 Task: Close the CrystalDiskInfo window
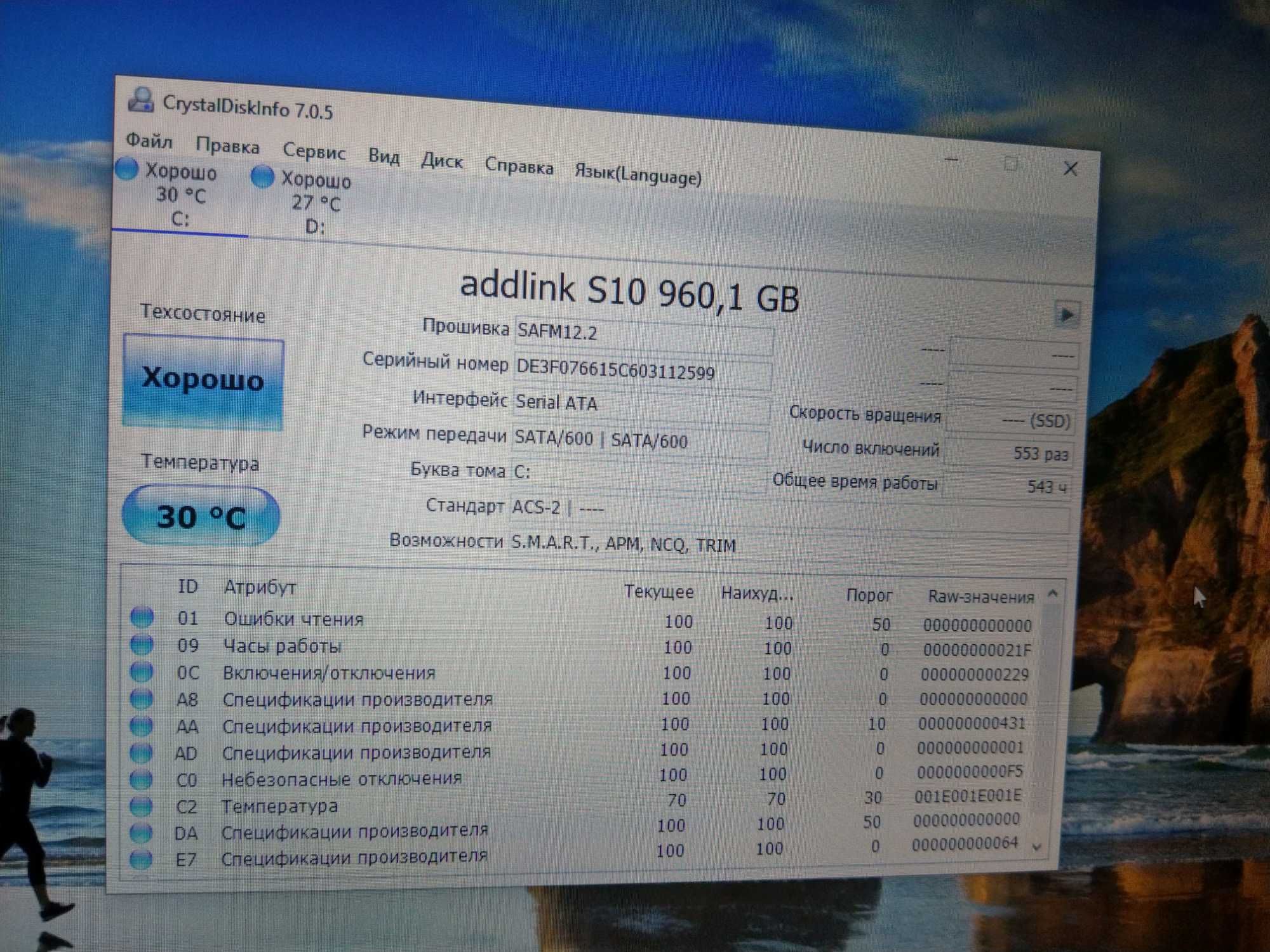coord(1071,168)
